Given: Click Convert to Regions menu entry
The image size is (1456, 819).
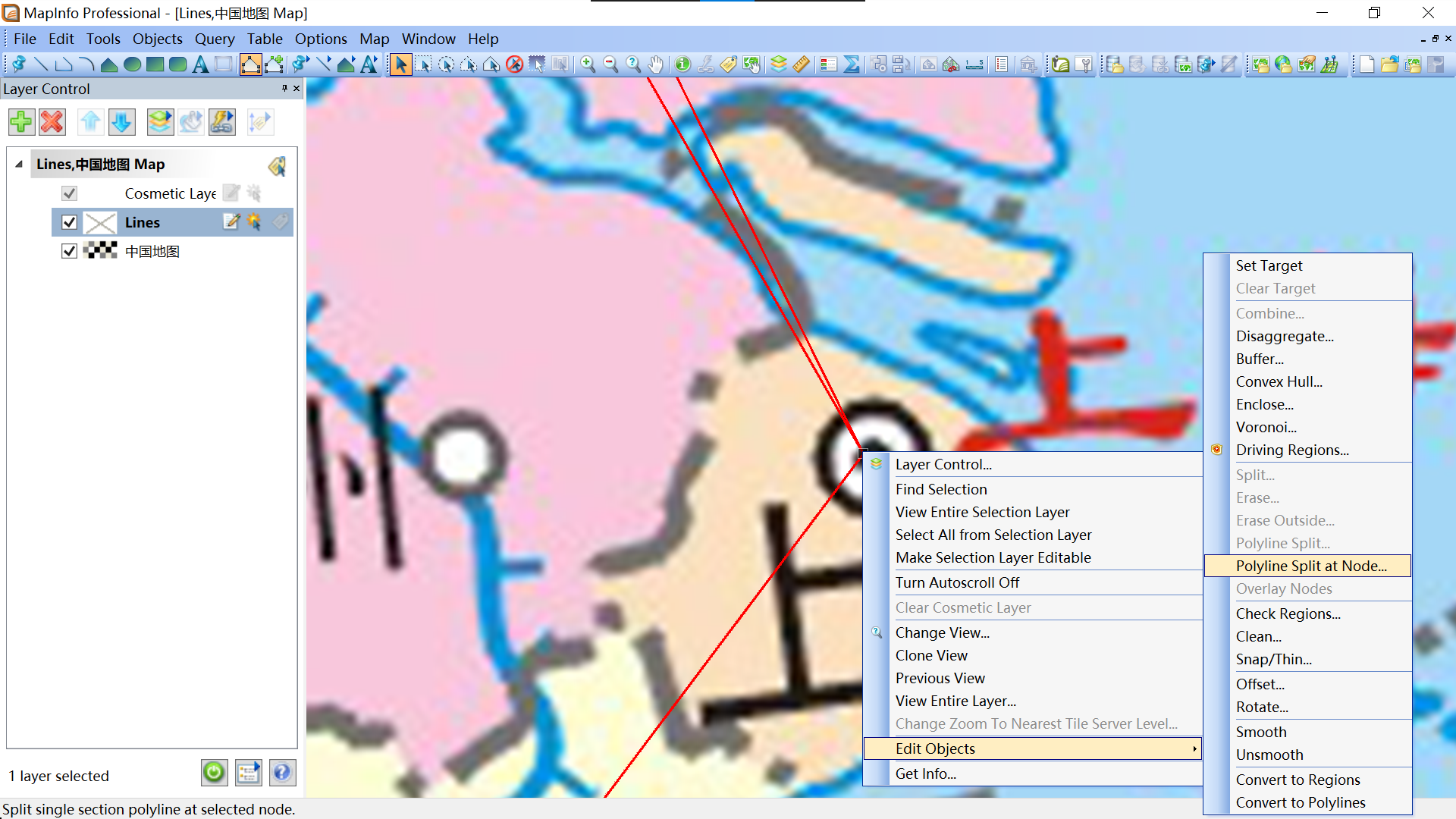Looking at the screenshot, I should pyautogui.click(x=1298, y=780).
